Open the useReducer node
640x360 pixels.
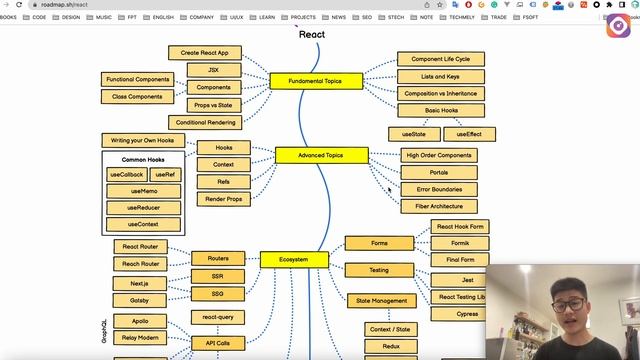coord(144,208)
